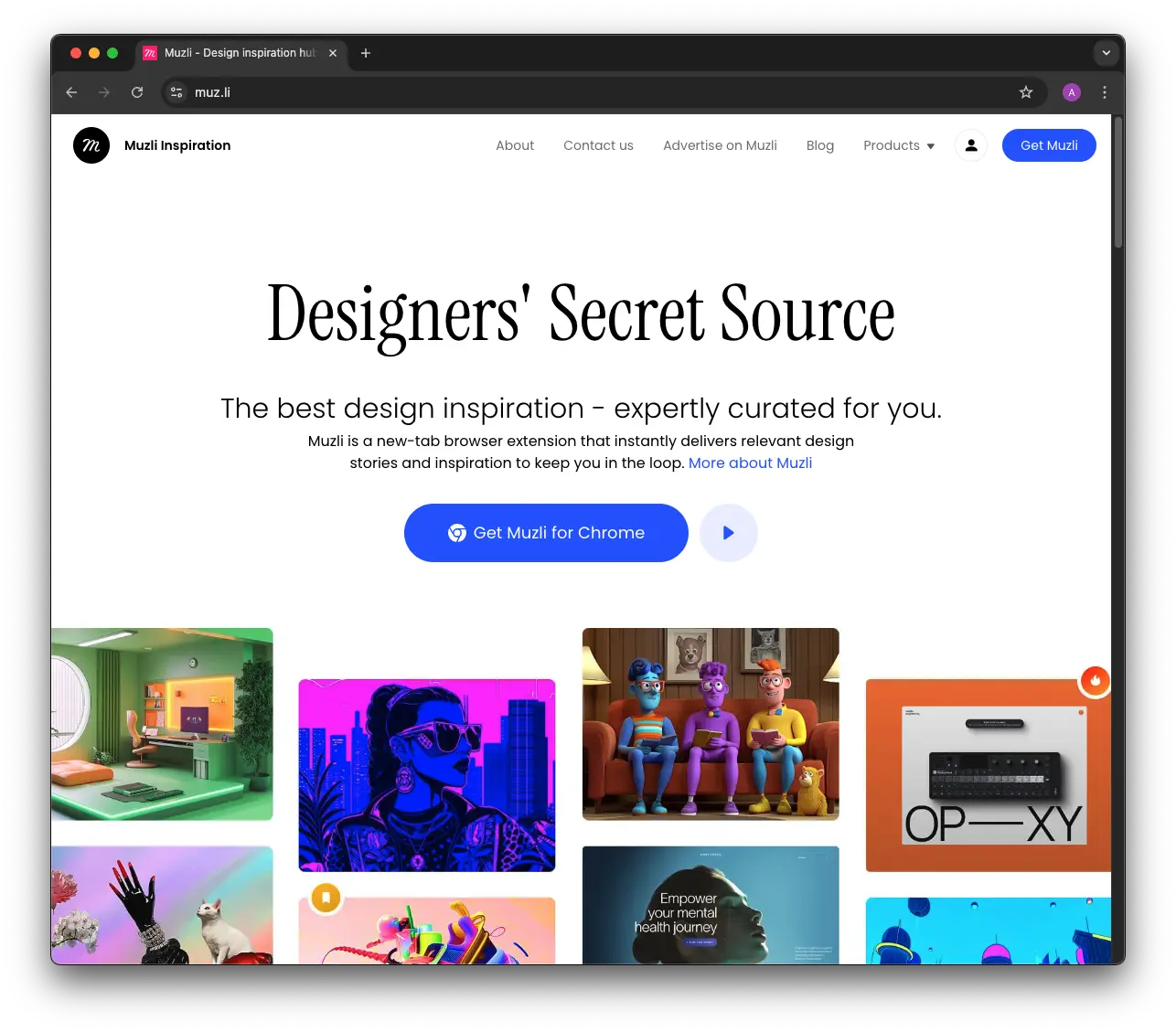The height and width of the screenshot is (1032, 1176).
Task: Open the About page
Action: 515,145
